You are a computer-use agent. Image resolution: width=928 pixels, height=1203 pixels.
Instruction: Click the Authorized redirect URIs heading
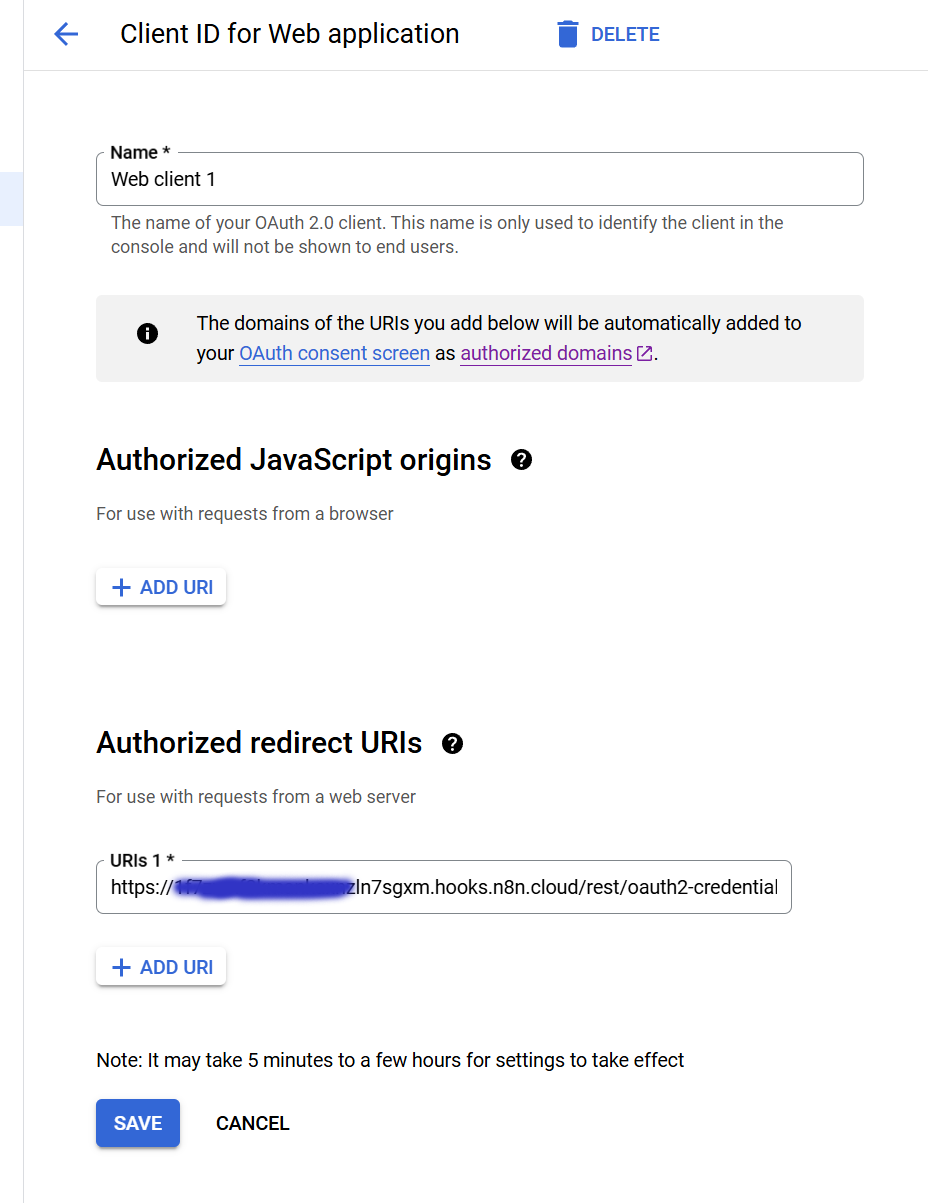tap(259, 743)
